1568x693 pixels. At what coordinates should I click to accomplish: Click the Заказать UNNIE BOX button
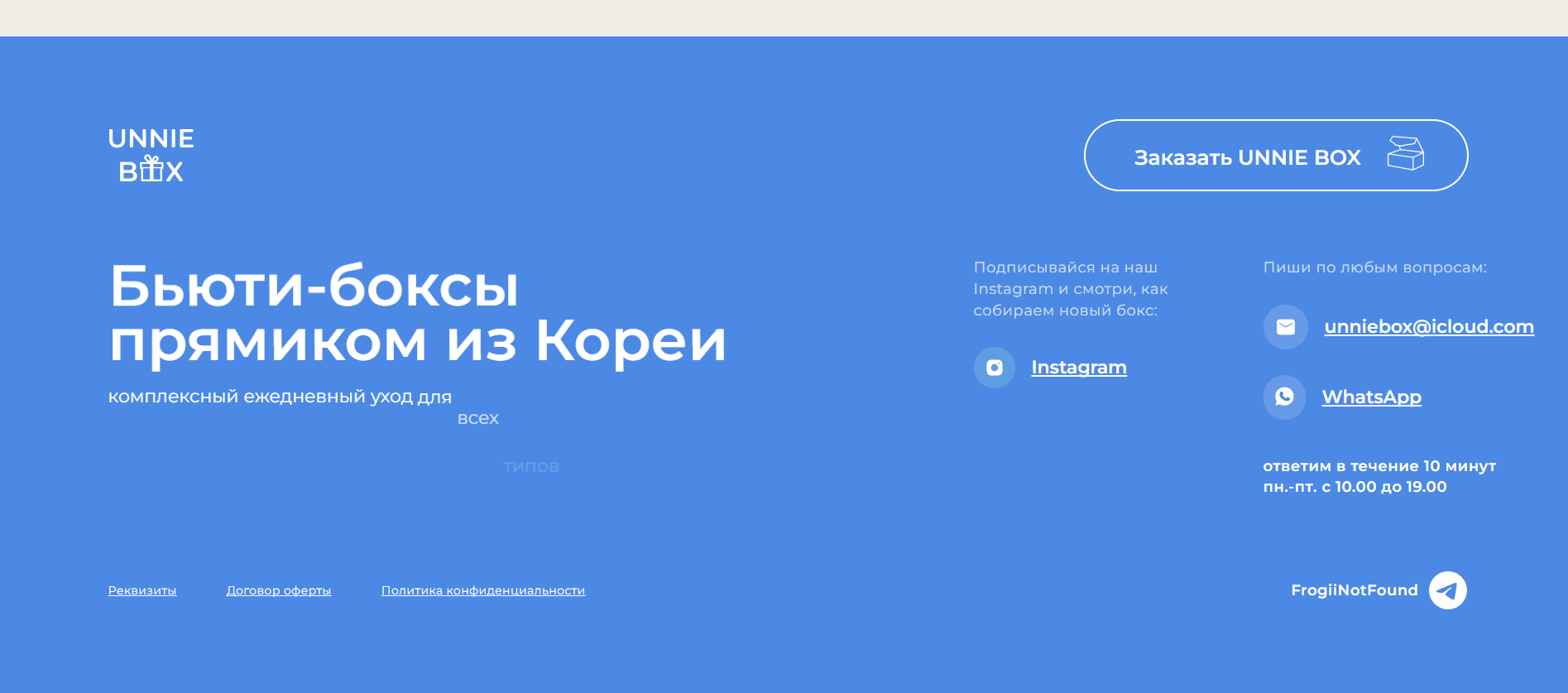[x=1276, y=156]
